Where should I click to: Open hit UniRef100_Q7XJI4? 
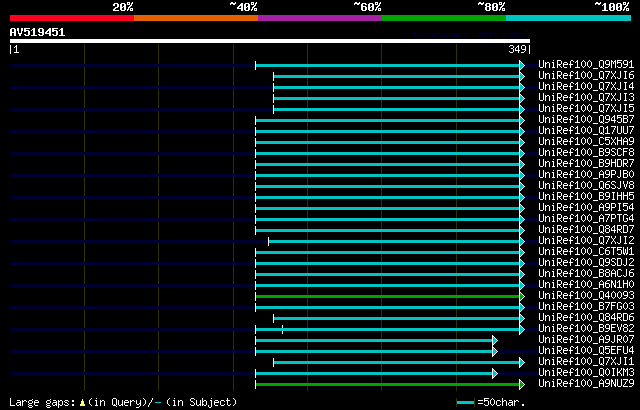(586, 86)
